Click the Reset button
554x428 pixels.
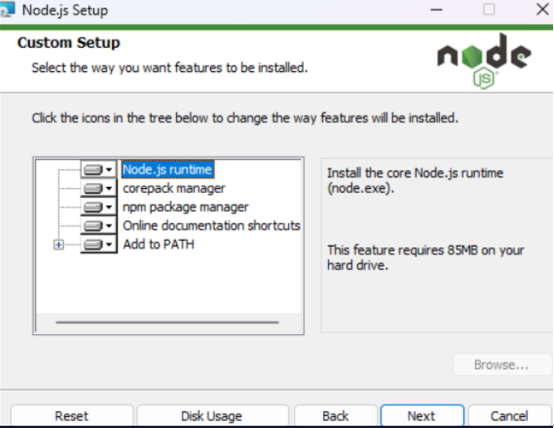[72, 416]
